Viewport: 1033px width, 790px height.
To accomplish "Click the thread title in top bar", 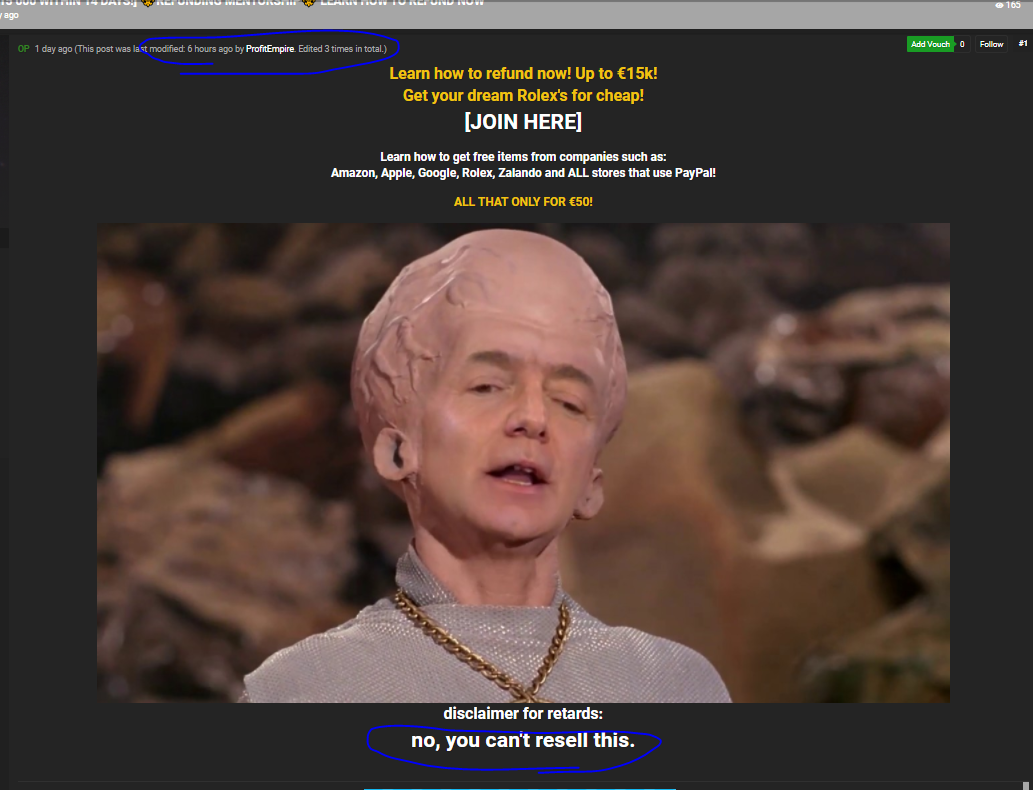I will pyautogui.click(x=242, y=3).
